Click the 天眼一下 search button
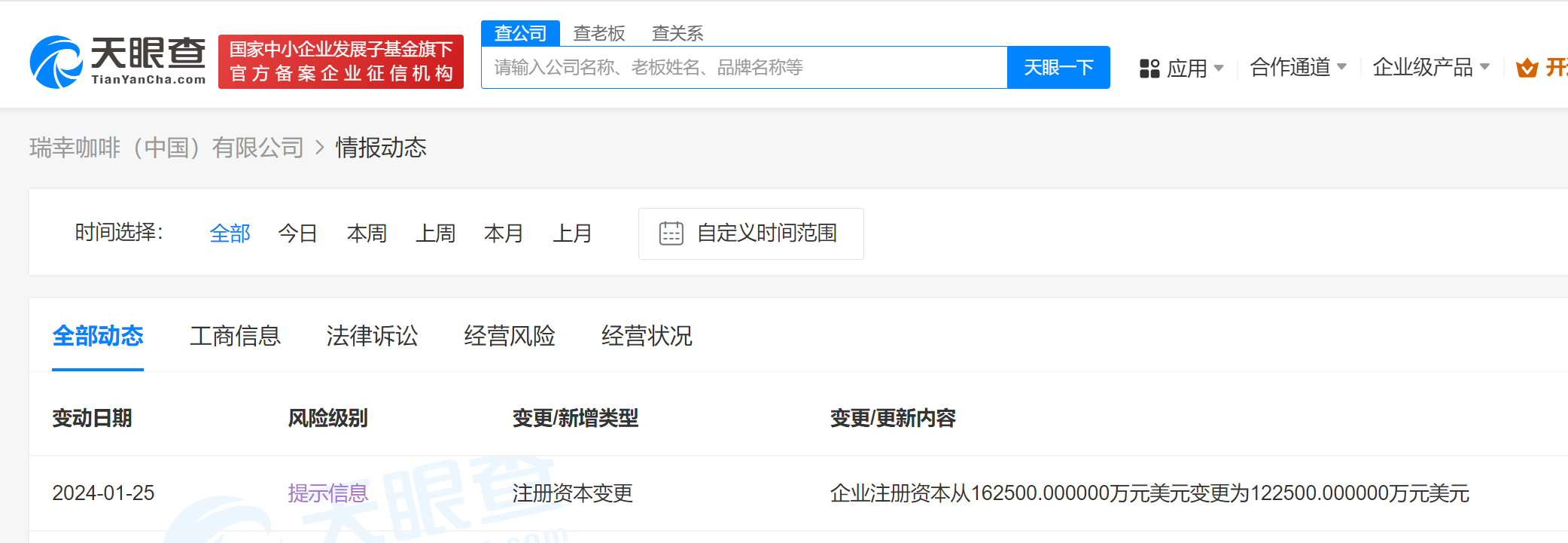The height and width of the screenshot is (543, 1568). 1058,67
